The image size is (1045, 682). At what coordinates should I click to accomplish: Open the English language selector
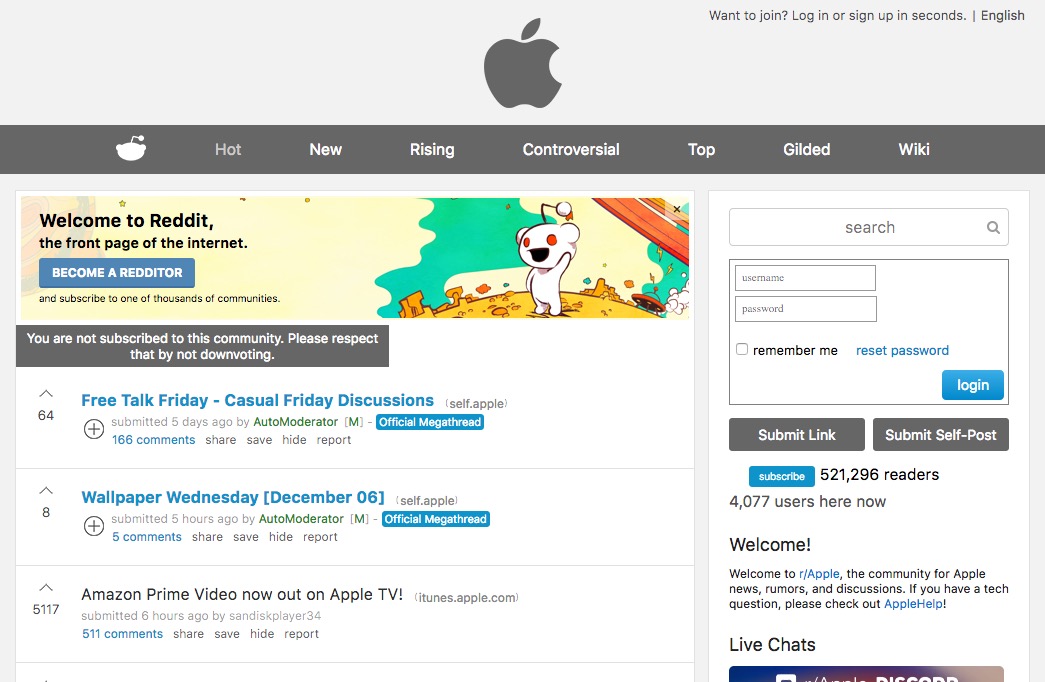tap(1002, 15)
